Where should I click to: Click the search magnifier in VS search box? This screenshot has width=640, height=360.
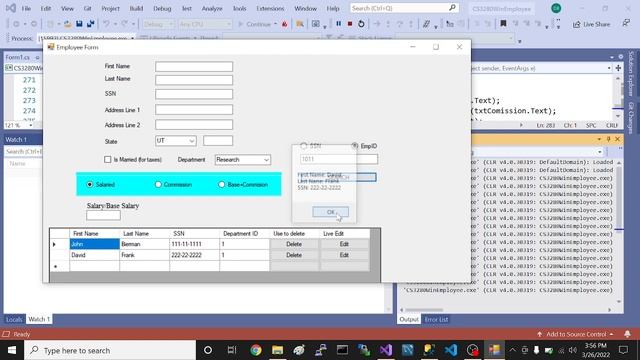pyautogui.click(x=452, y=8)
